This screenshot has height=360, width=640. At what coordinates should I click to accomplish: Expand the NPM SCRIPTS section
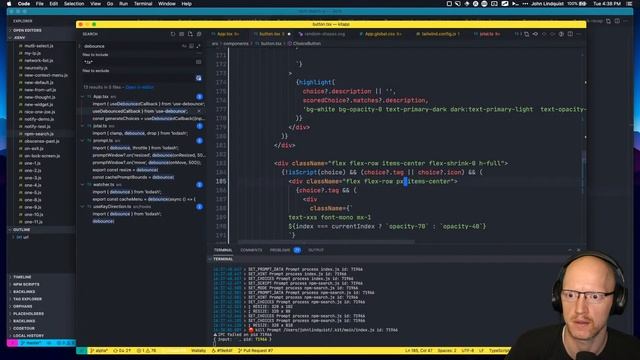(x=25, y=284)
